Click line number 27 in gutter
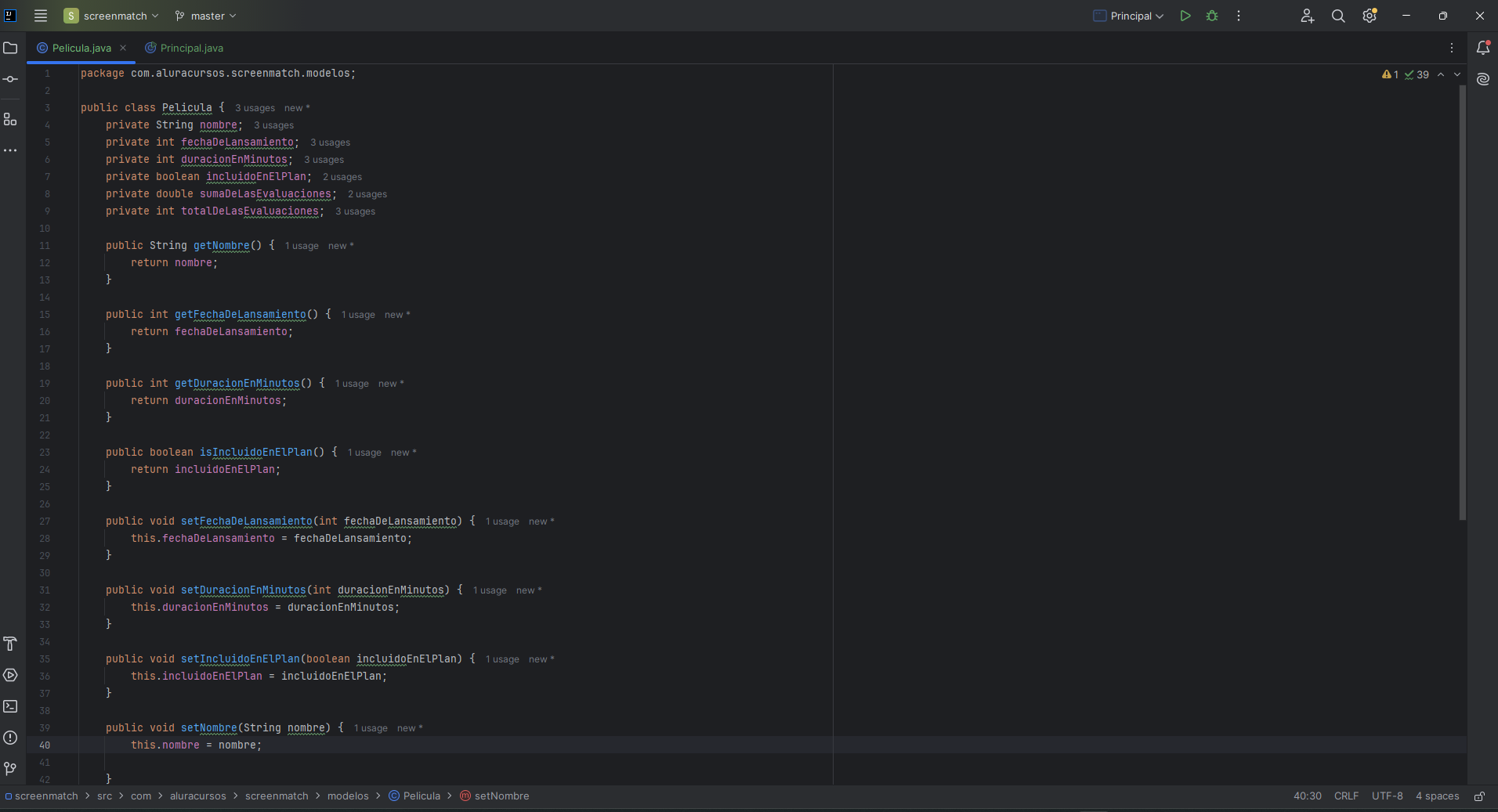Screen dimensions: 1498x812 (45, 521)
